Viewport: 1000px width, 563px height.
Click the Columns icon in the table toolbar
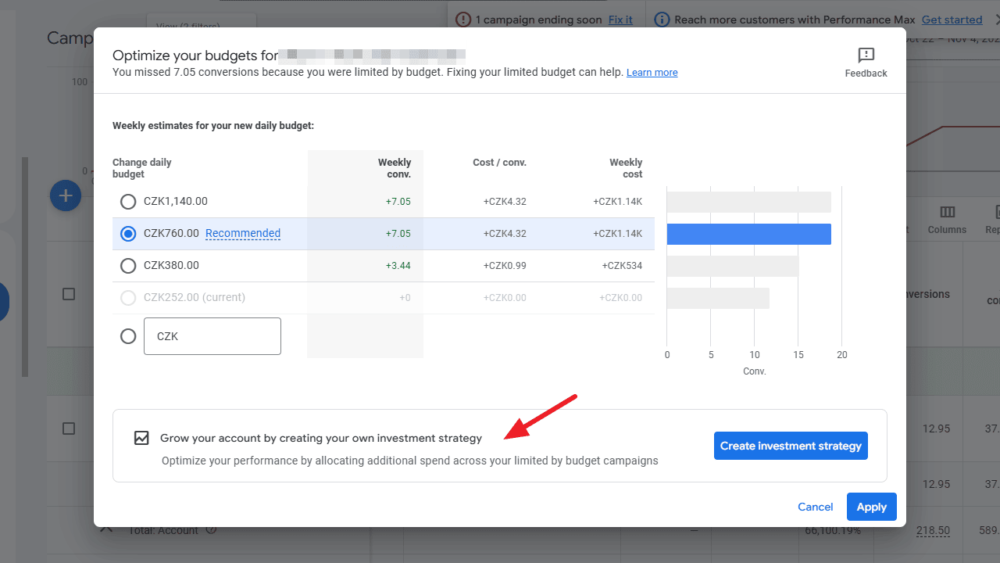(x=946, y=213)
